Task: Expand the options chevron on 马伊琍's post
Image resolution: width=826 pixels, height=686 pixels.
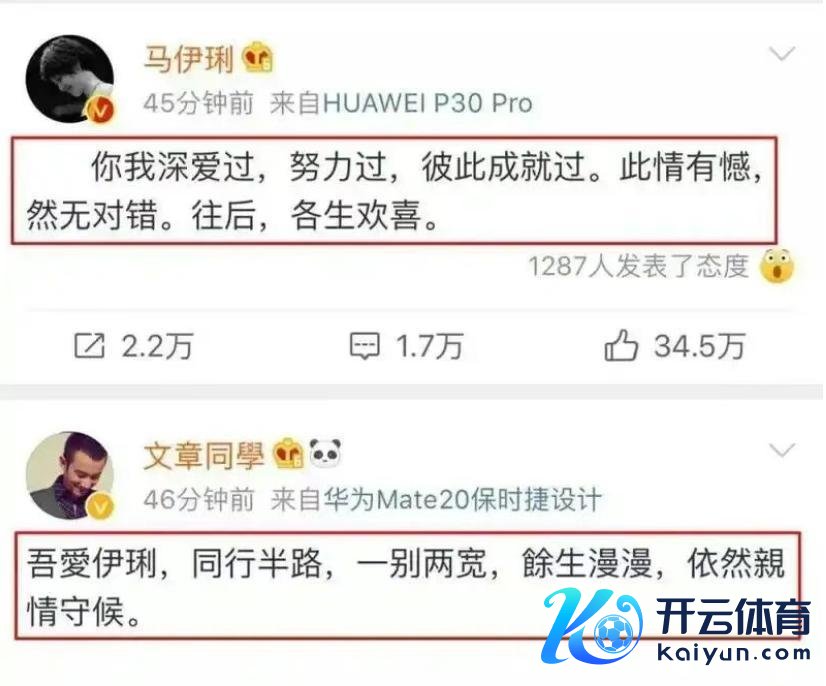Action: click(x=782, y=53)
